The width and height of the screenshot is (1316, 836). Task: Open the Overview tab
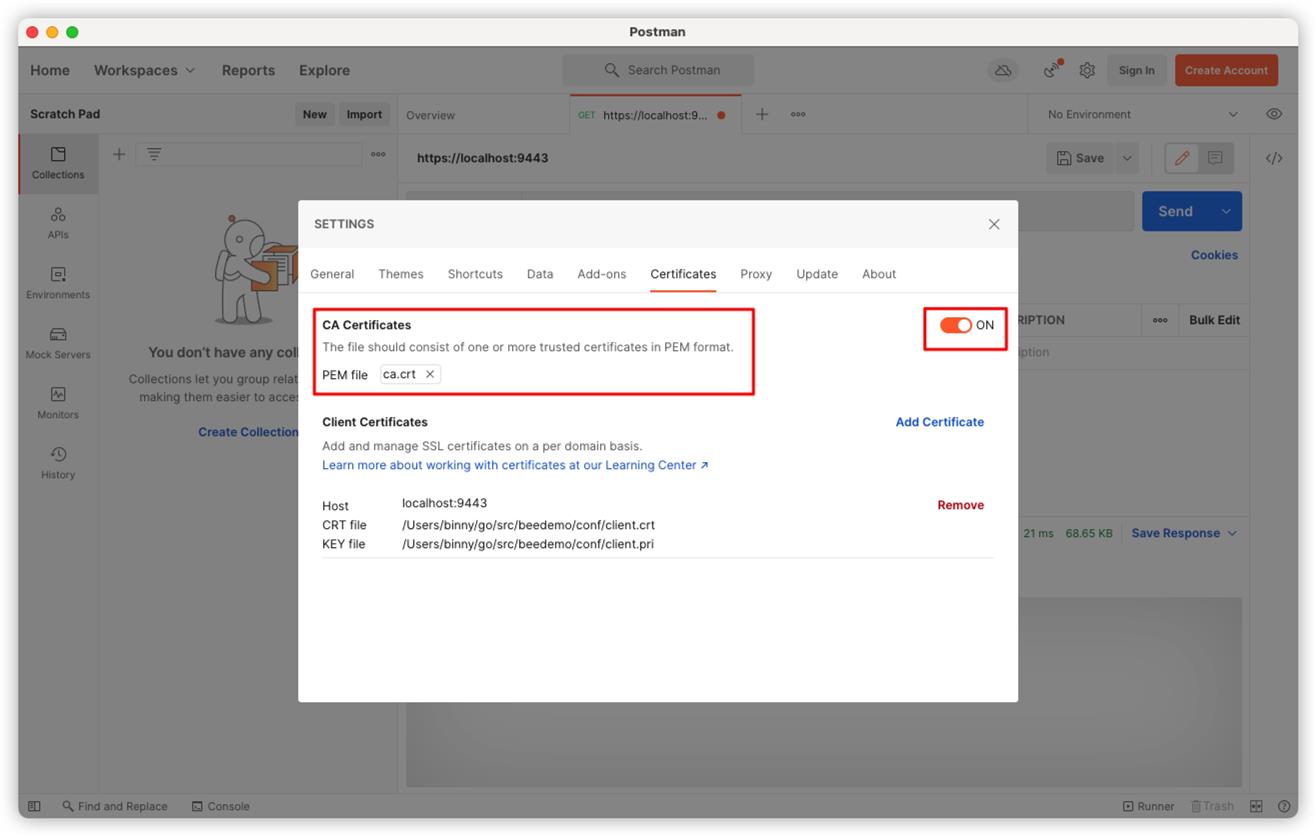(430, 115)
